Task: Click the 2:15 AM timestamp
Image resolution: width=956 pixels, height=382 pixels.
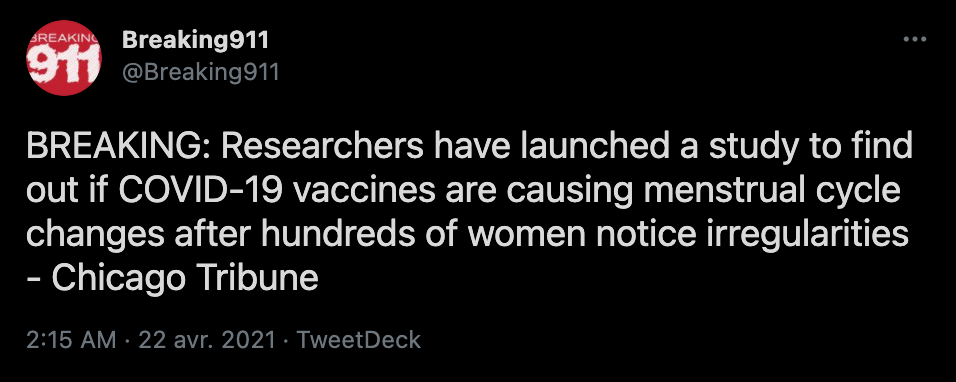Action: 71,340
